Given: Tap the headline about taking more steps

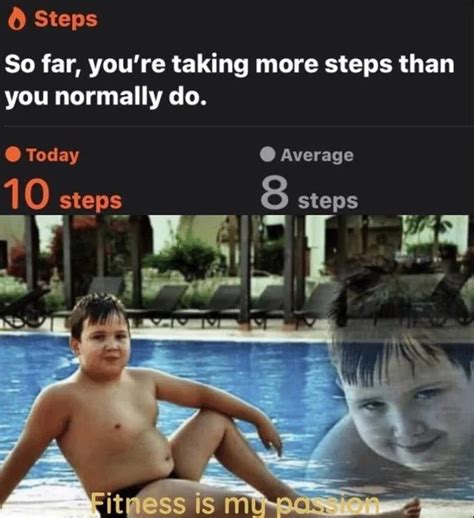Looking at the screenshot, I should coord(229,80).
